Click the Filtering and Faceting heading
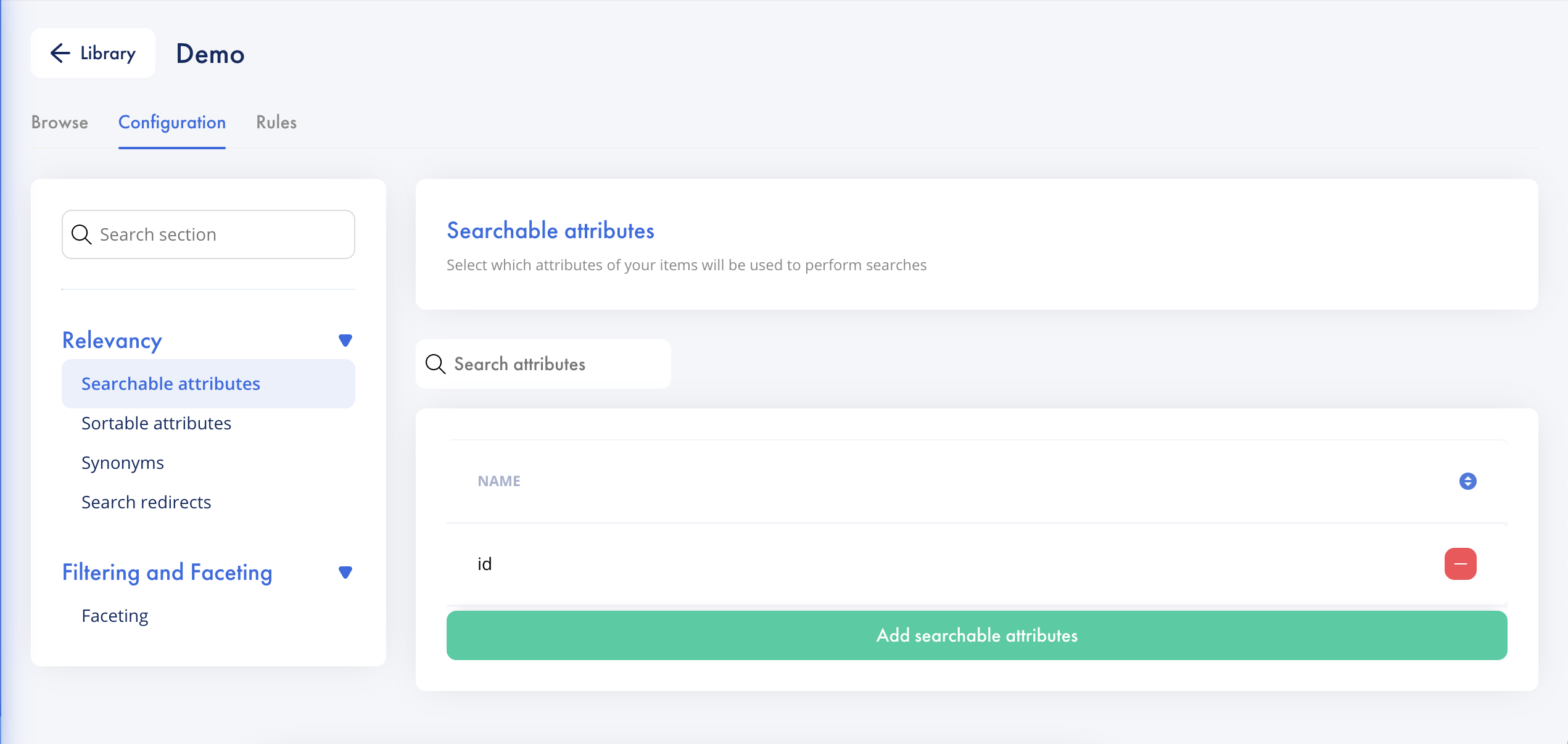 (x=167, y=572)
